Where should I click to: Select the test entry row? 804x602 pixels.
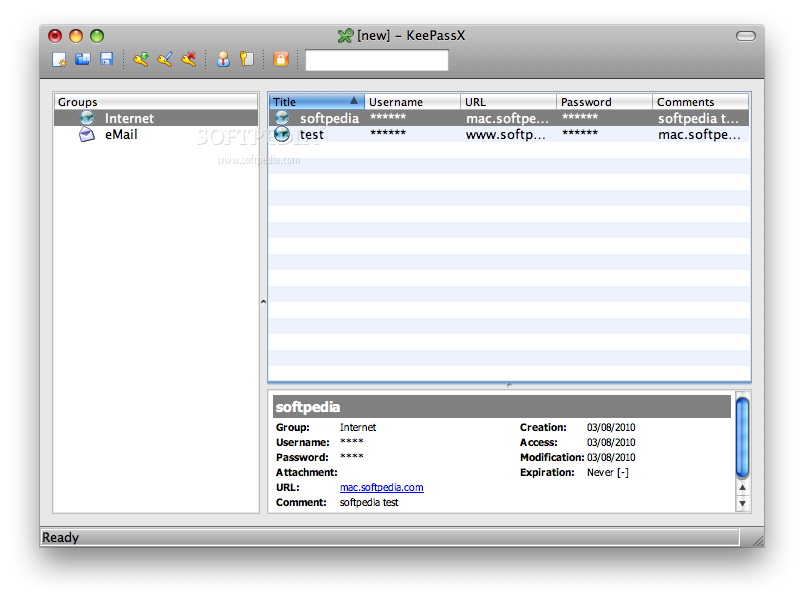coord(311,134)
